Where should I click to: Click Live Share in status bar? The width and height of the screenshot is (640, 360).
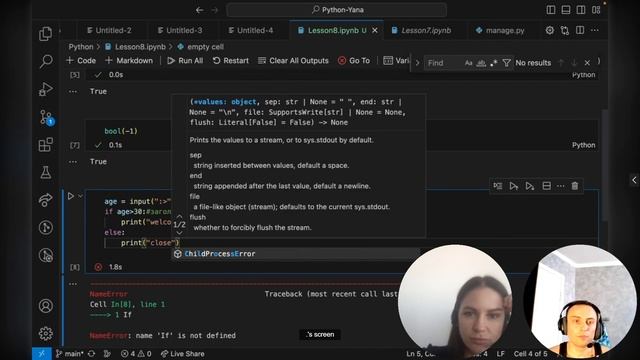[x=182, y=353]
